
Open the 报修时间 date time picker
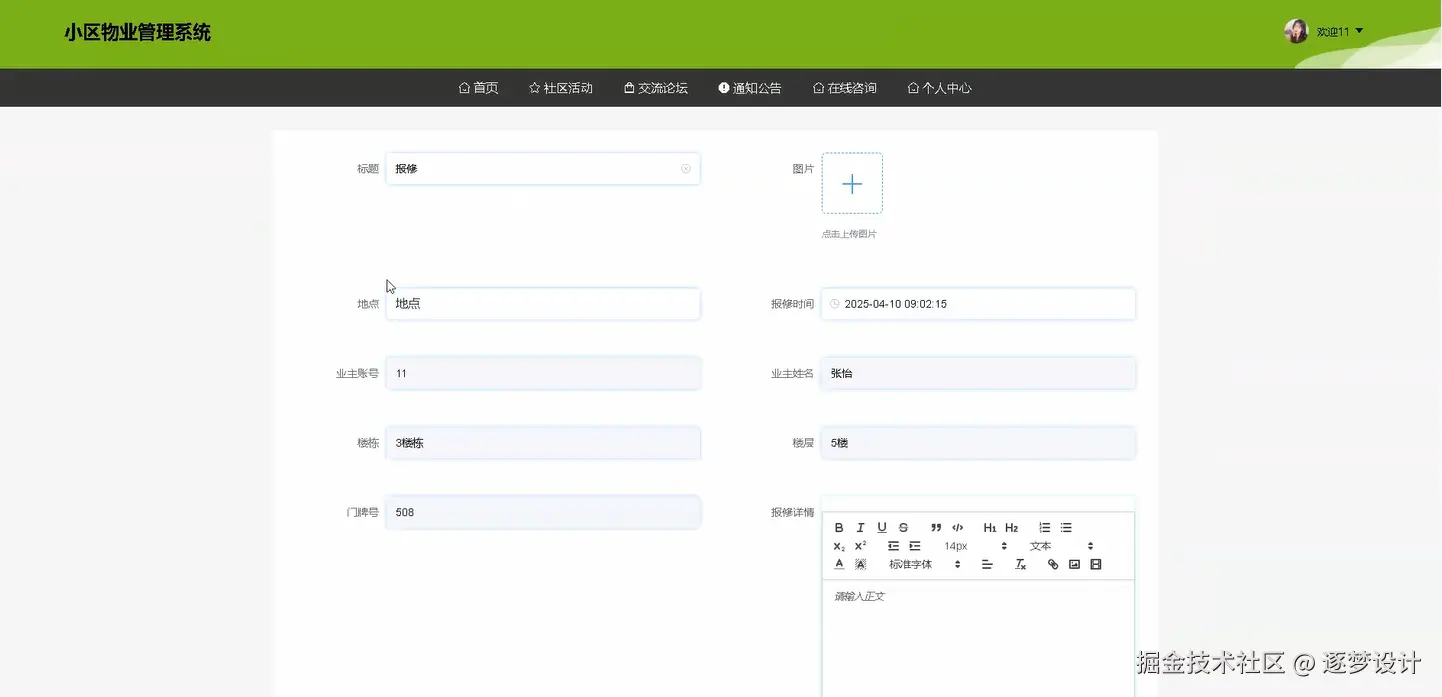tap(978, 304)
